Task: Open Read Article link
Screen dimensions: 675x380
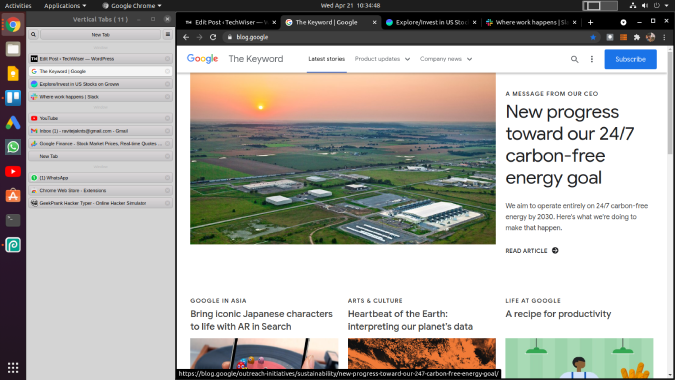Action: [532, 250]
